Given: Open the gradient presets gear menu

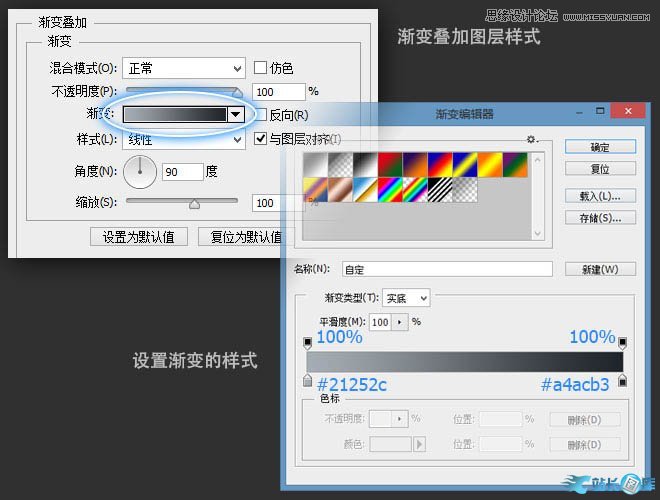Looking at the screenshot, I should click(x=533, y=140).
